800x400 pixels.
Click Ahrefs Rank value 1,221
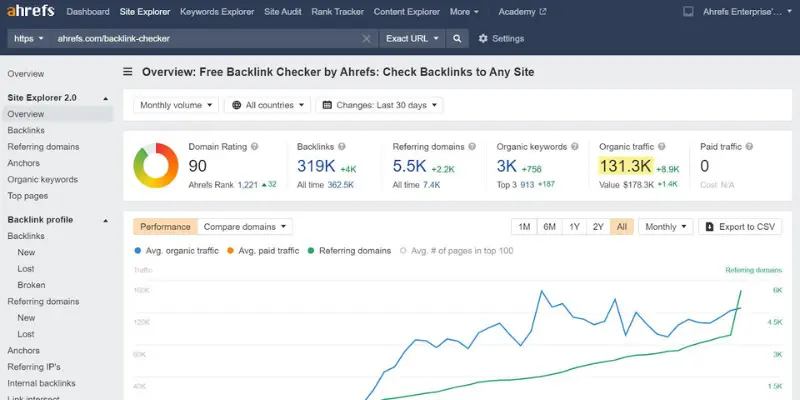click(x=248, y=185)
